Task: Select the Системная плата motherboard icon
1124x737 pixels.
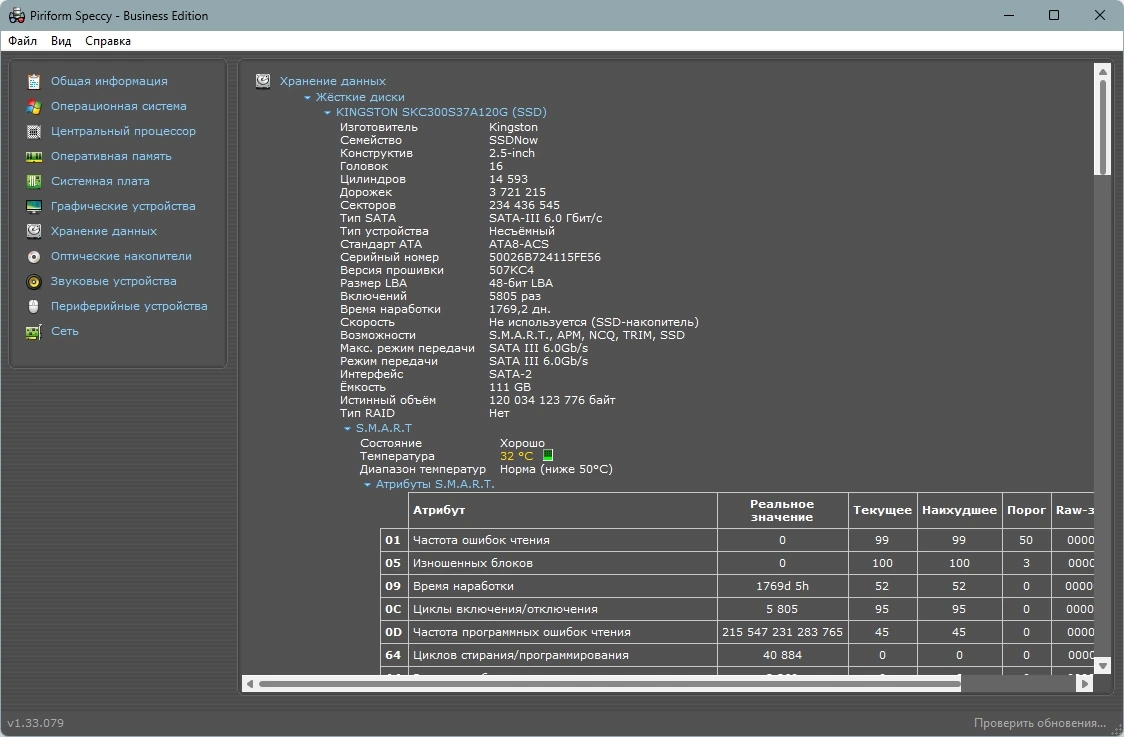Action: click(34, 181)
